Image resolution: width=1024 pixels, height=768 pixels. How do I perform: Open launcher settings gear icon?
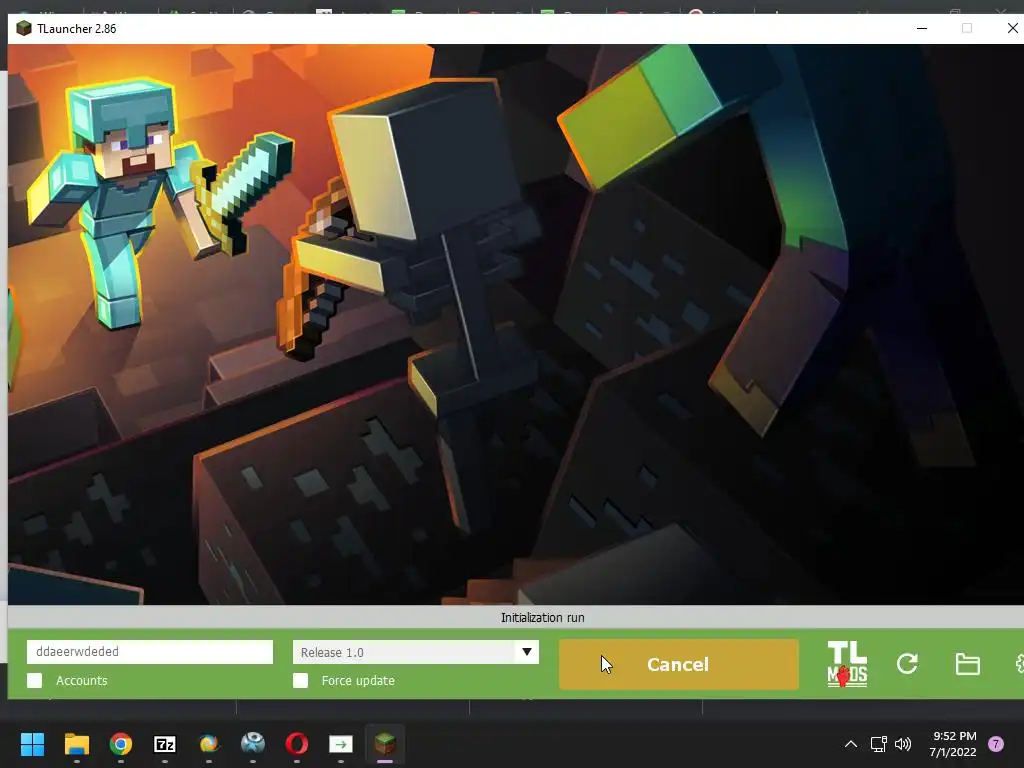click(x=1019, y=664)
